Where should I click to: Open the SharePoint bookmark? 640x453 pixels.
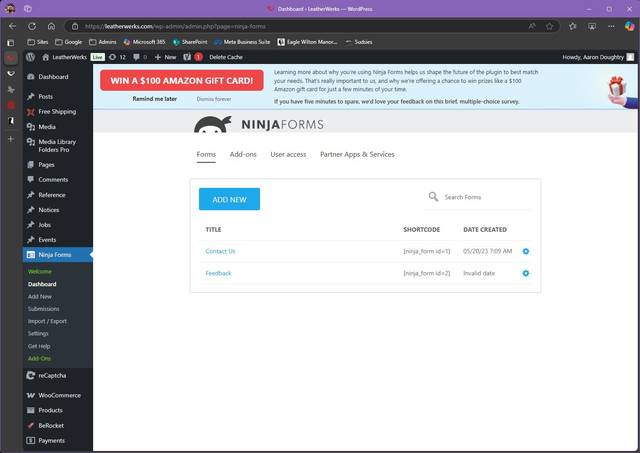pos(190,42)
